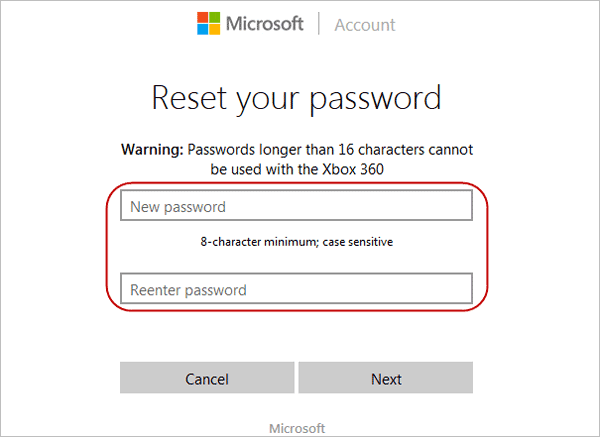Click the Reset your password heading
The image size is (600, 437).
[x=296, y=98]
